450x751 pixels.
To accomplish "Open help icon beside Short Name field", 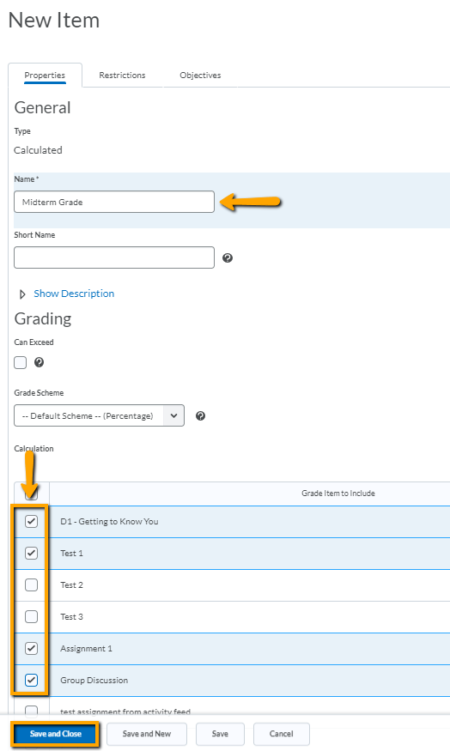I will pyautogui.click(x=227, y=258).
